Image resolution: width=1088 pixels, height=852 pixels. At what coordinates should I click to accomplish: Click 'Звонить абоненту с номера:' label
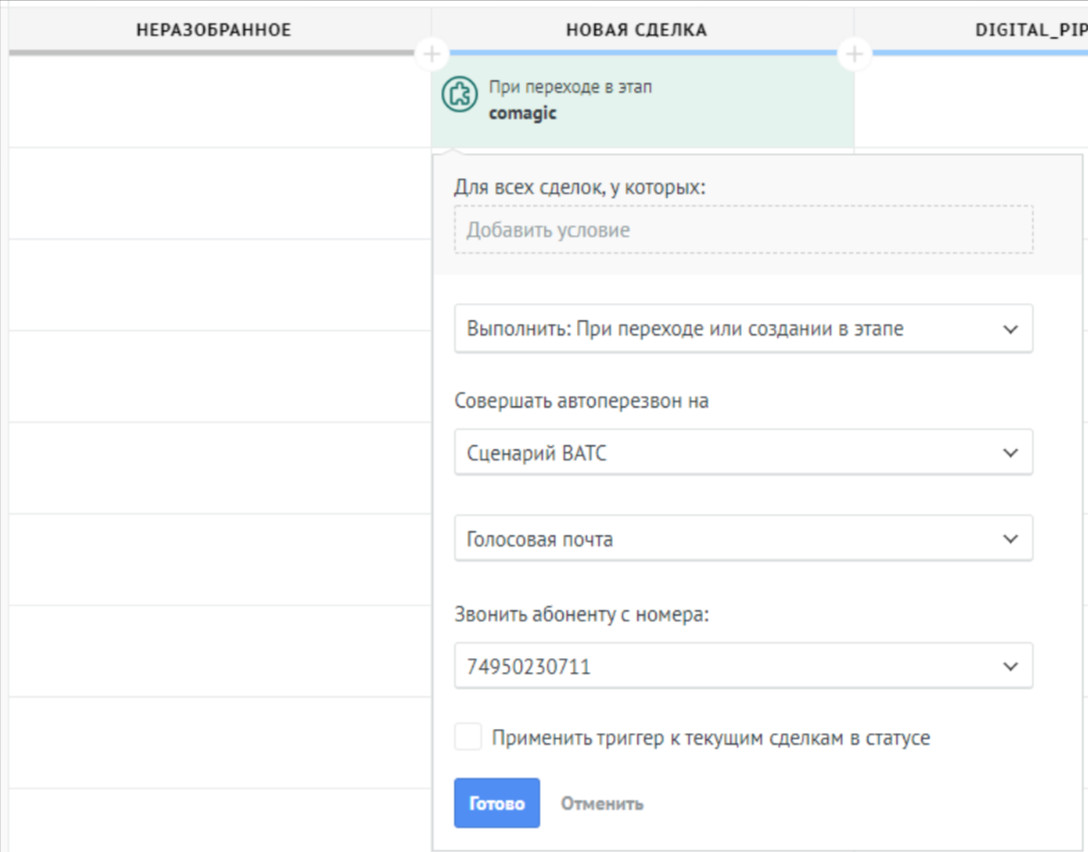[581, 614]
